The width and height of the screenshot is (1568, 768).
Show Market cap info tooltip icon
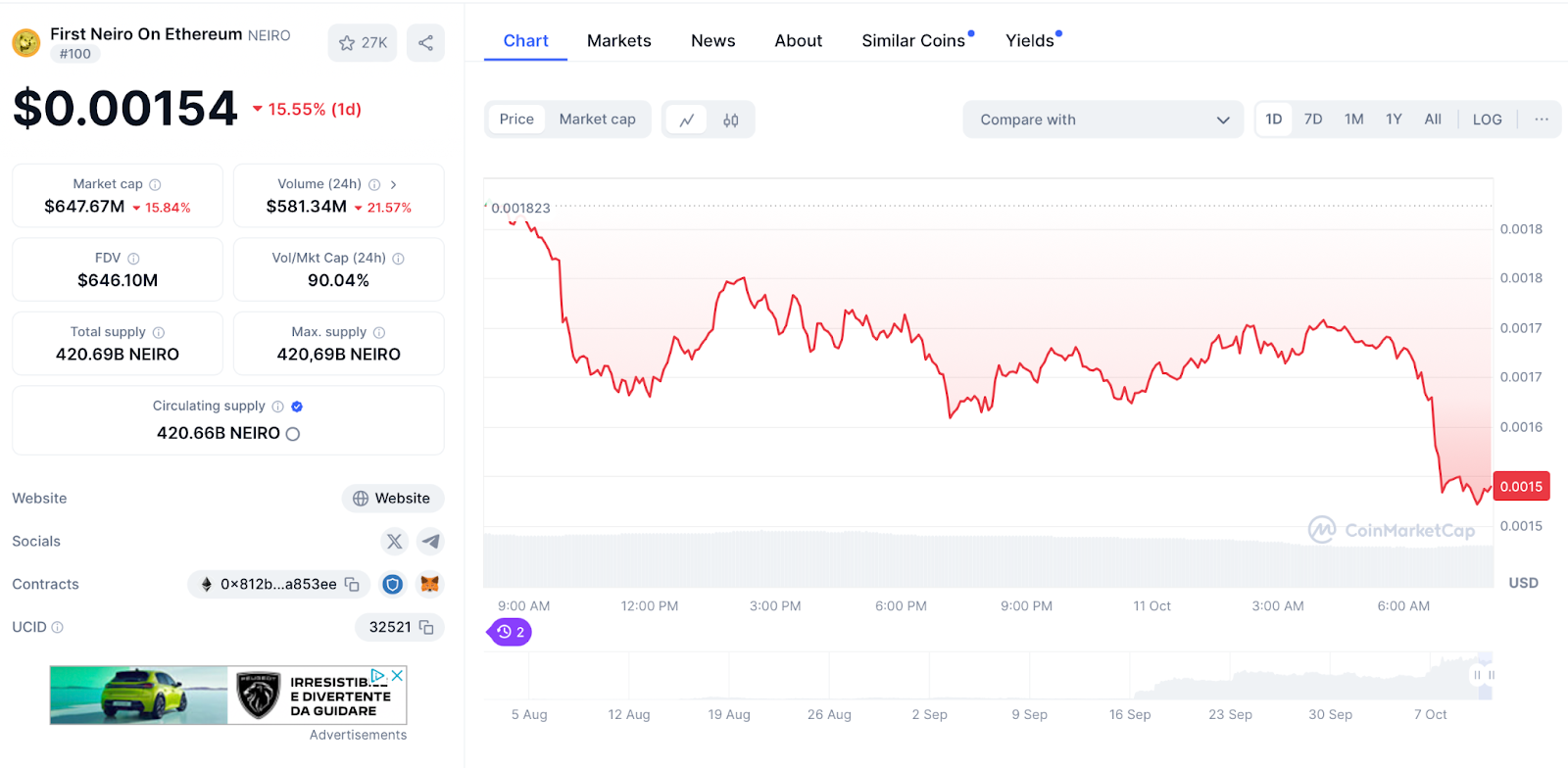(x=155, y=184)
